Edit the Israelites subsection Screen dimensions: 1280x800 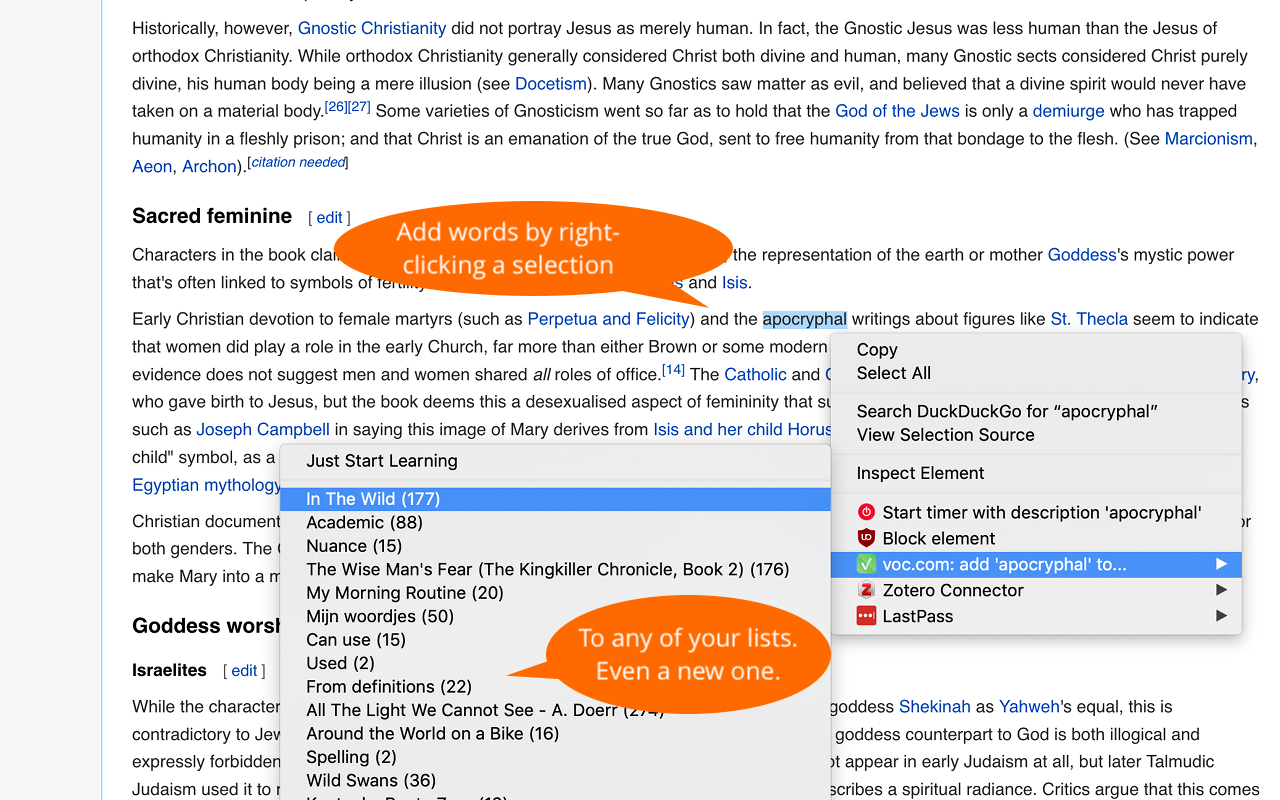244,671
